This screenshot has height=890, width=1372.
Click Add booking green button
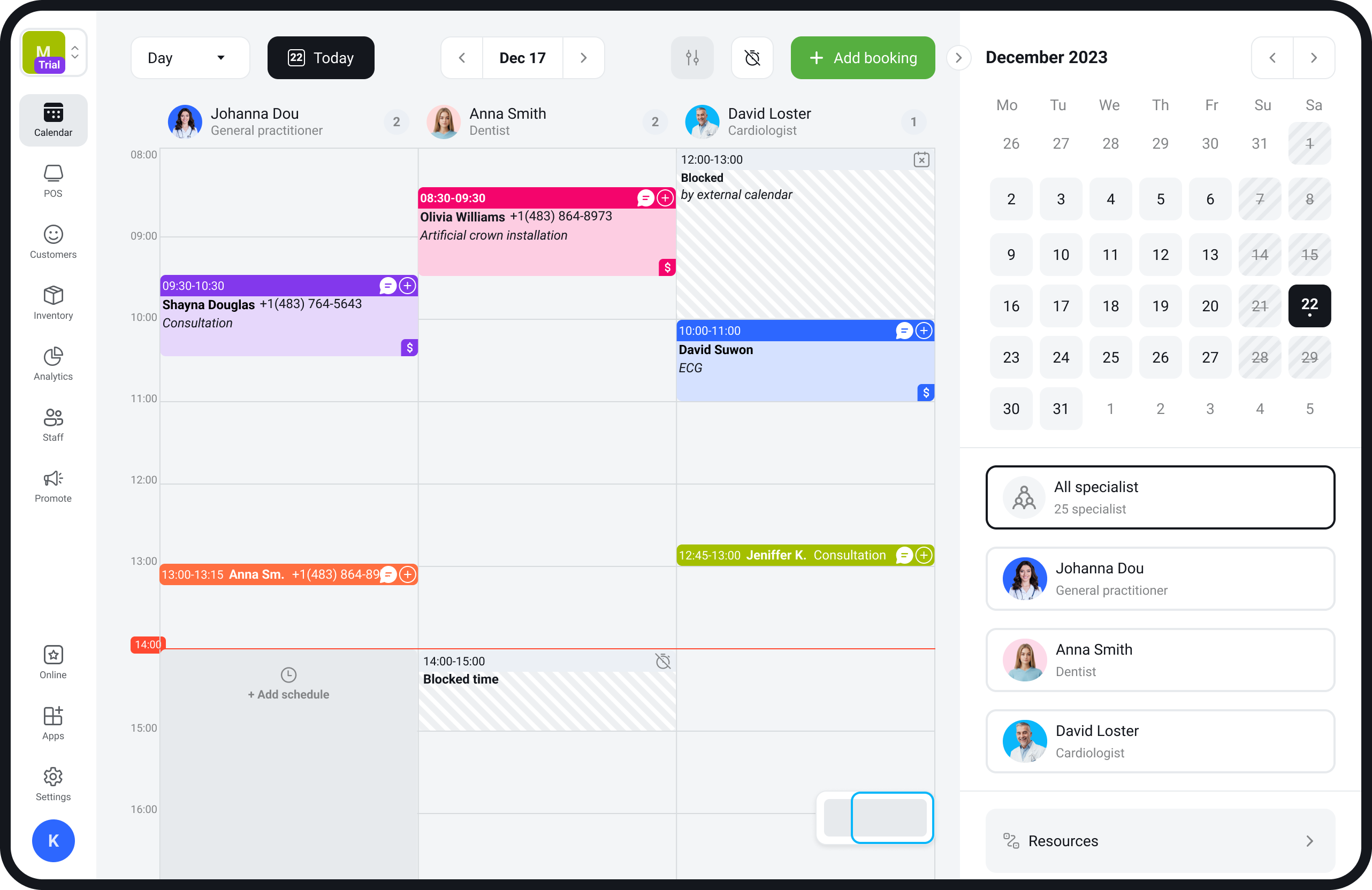[862, 57]
